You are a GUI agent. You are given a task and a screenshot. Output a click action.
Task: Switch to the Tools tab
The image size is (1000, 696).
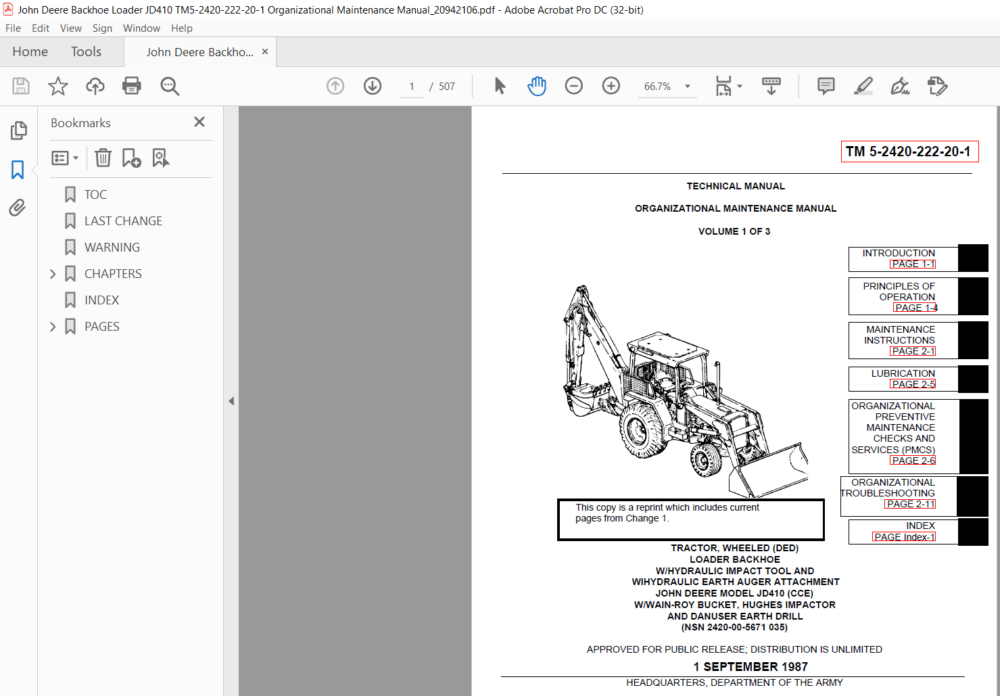[x=86, y=52]
